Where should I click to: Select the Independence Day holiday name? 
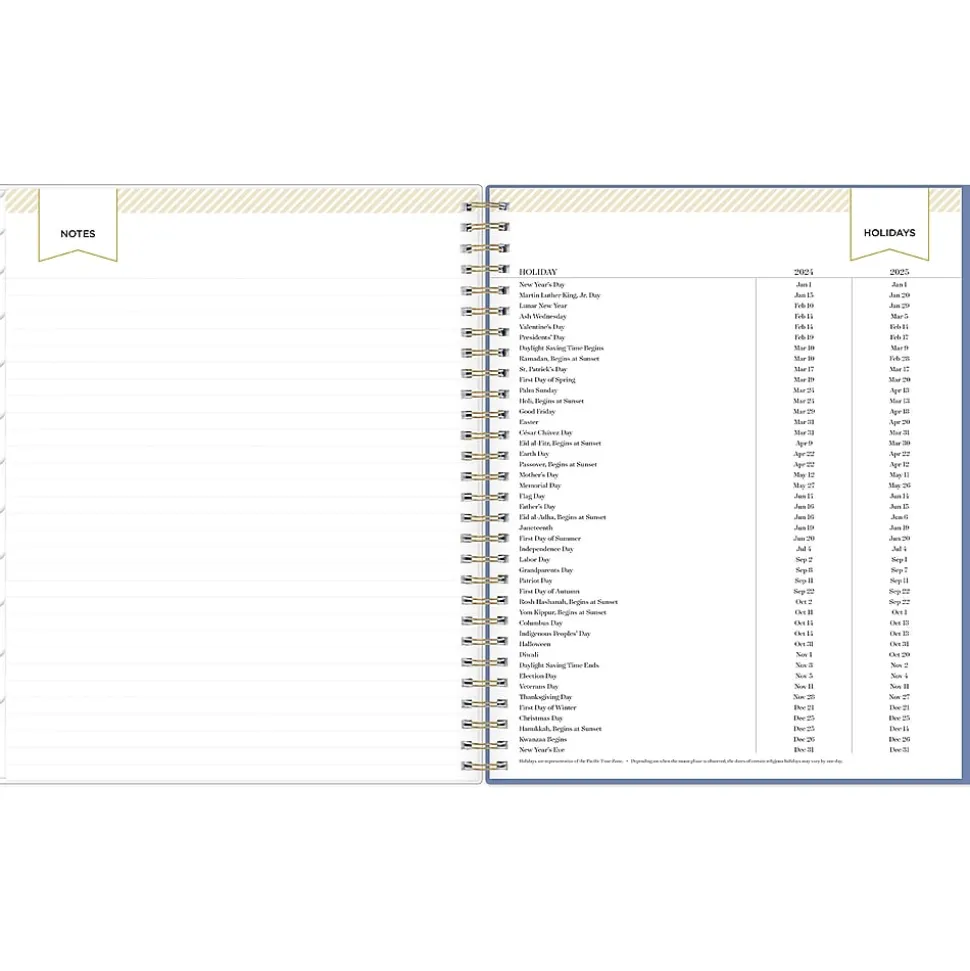pyautogui.click(x=546, y=549)
